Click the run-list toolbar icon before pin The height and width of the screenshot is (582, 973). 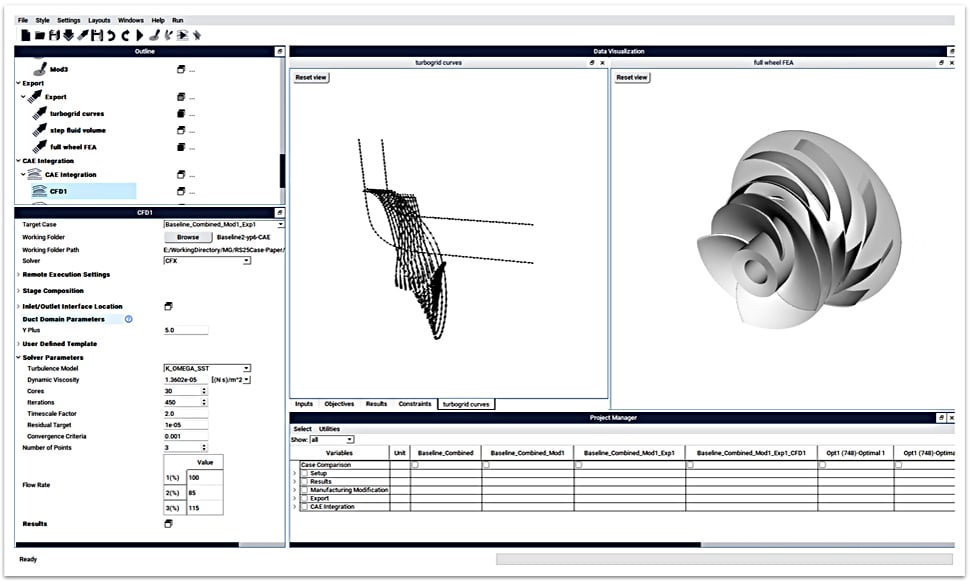point(182,35)
